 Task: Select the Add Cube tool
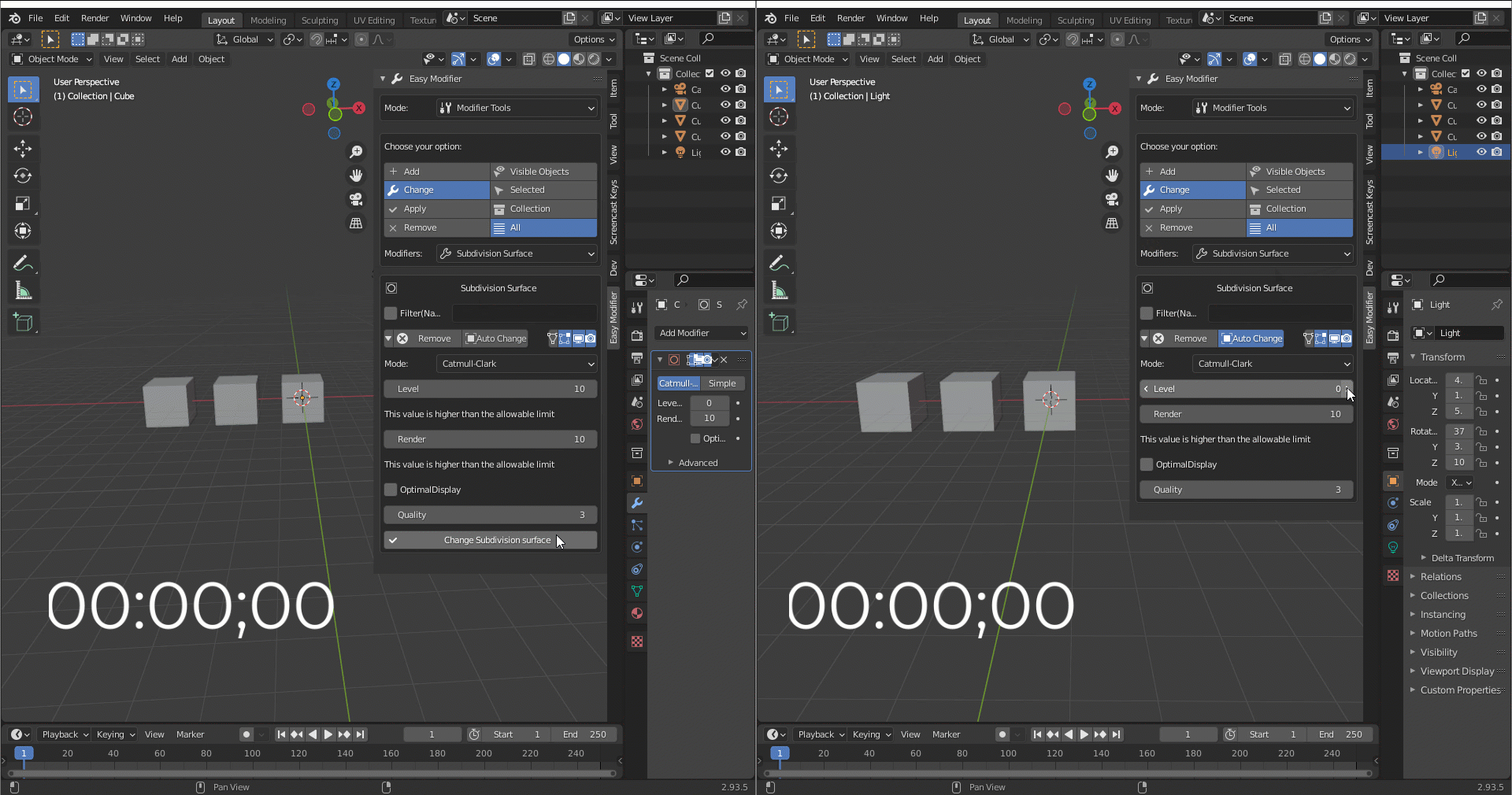[x=22, y=322]
